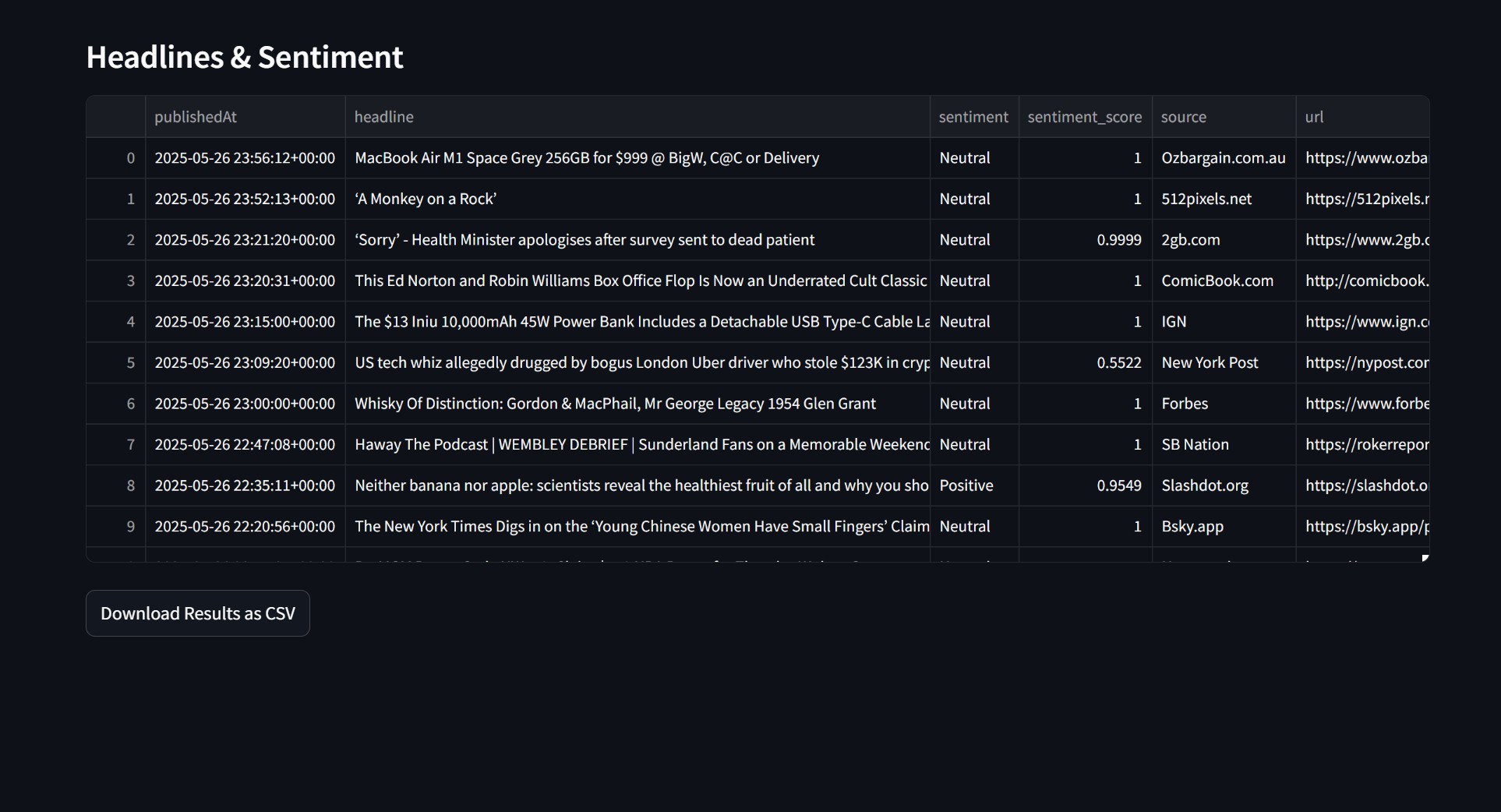The height and width of the screenshot is (812, 1501).
Task: Click the 23:15:00 publishedAt timestamp cell
Action: (x=245, y=322)
